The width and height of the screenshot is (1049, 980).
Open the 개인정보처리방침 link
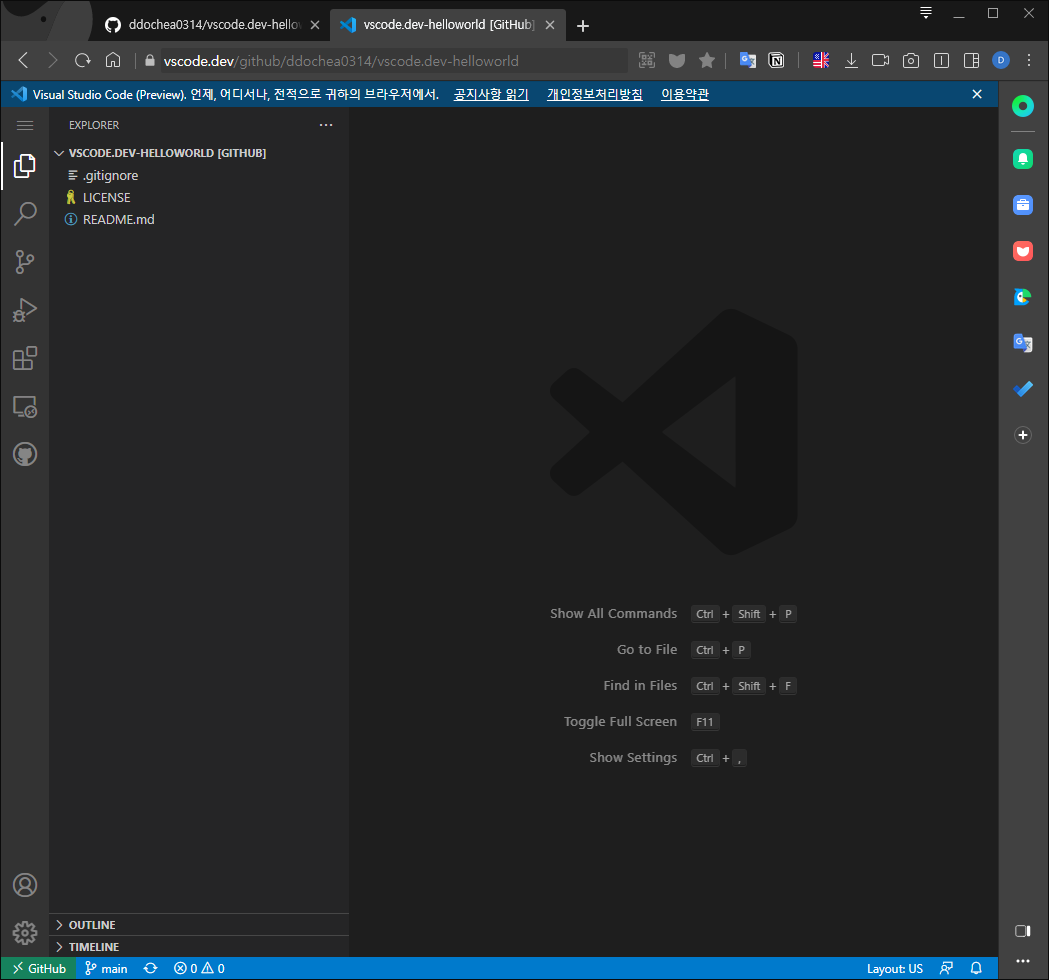point(595,94)
